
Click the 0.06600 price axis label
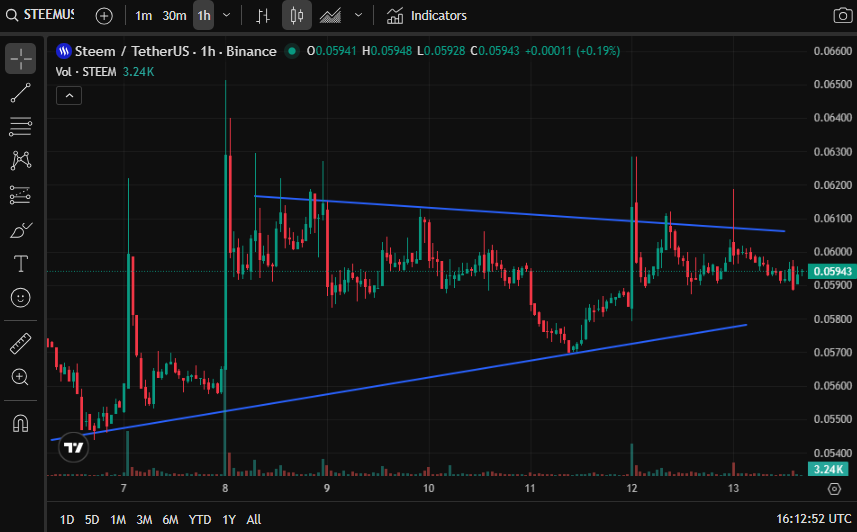click(832, 51)
